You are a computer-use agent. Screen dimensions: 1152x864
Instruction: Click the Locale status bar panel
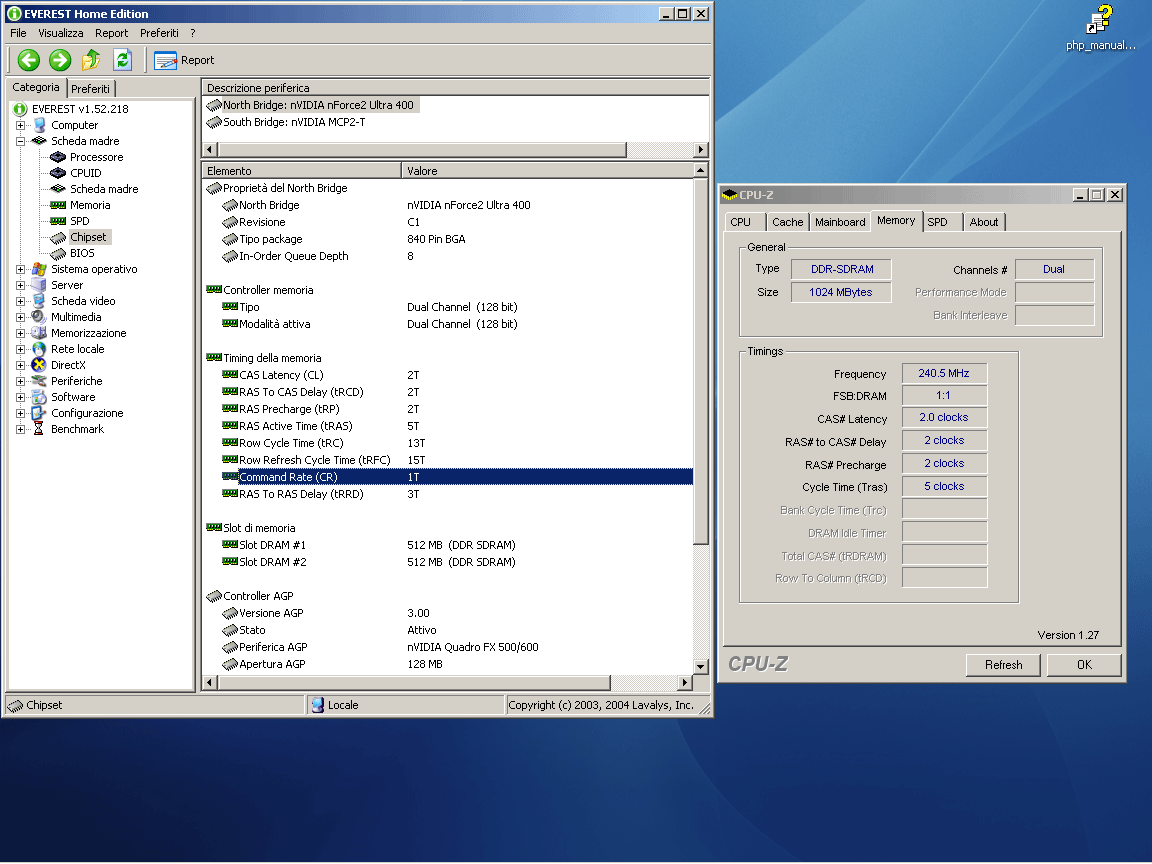tap(405, 705)
